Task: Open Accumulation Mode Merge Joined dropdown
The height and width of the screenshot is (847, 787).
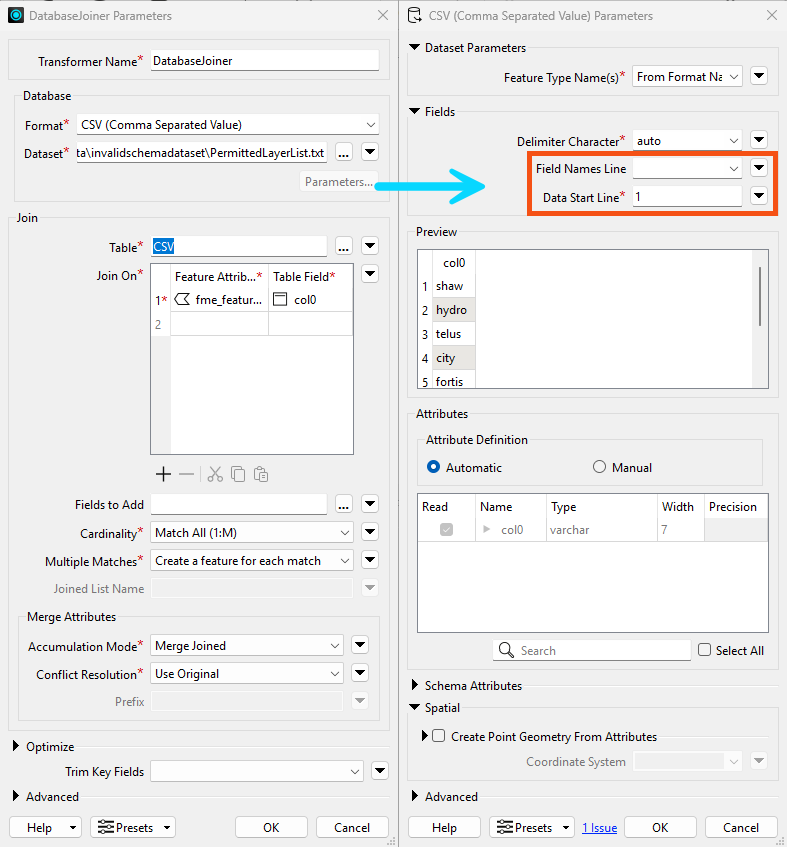Action: pos(247,646)
